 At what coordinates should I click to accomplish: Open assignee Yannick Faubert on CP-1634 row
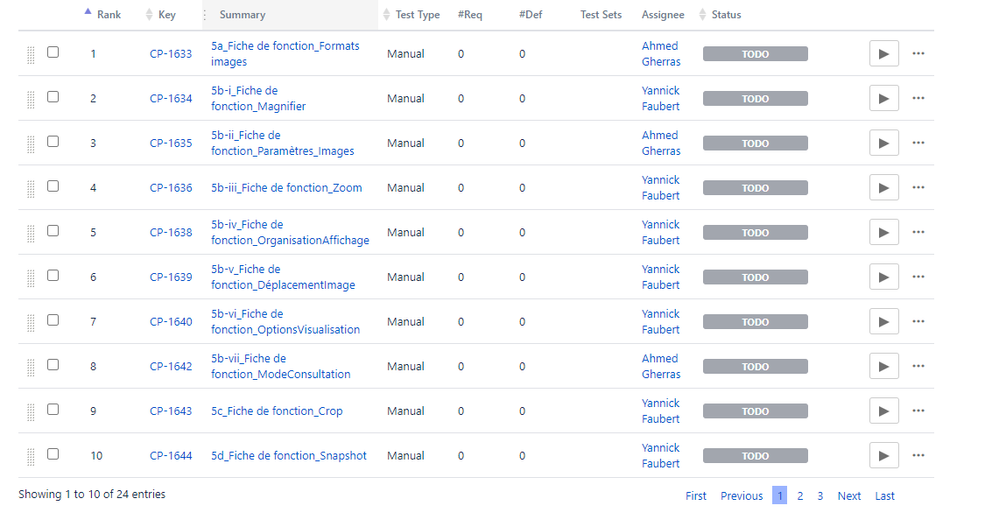[661, 98]
